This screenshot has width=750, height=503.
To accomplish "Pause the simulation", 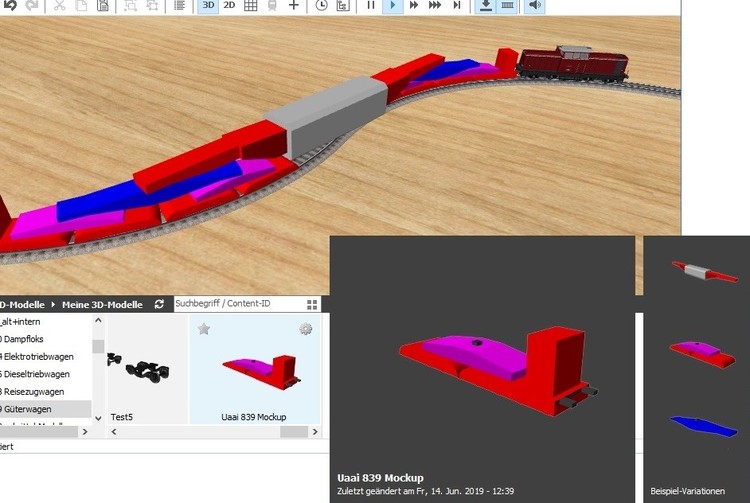I will (371, 6).
